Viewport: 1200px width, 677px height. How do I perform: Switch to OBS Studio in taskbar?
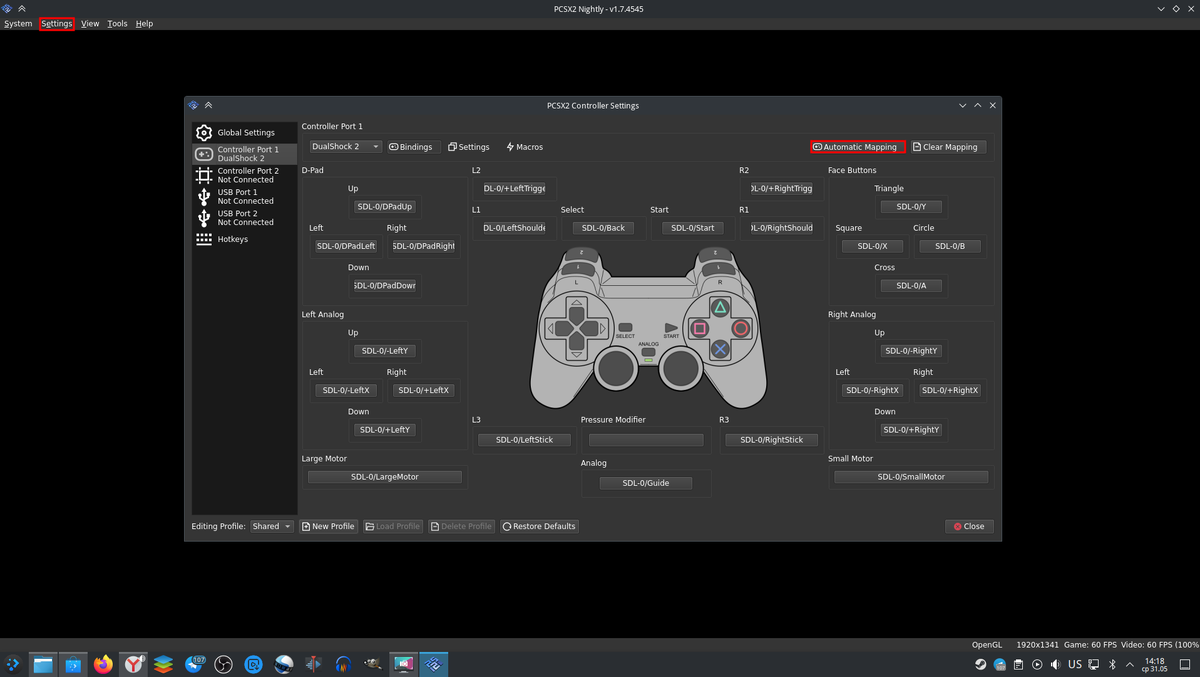tap(224, 664)
